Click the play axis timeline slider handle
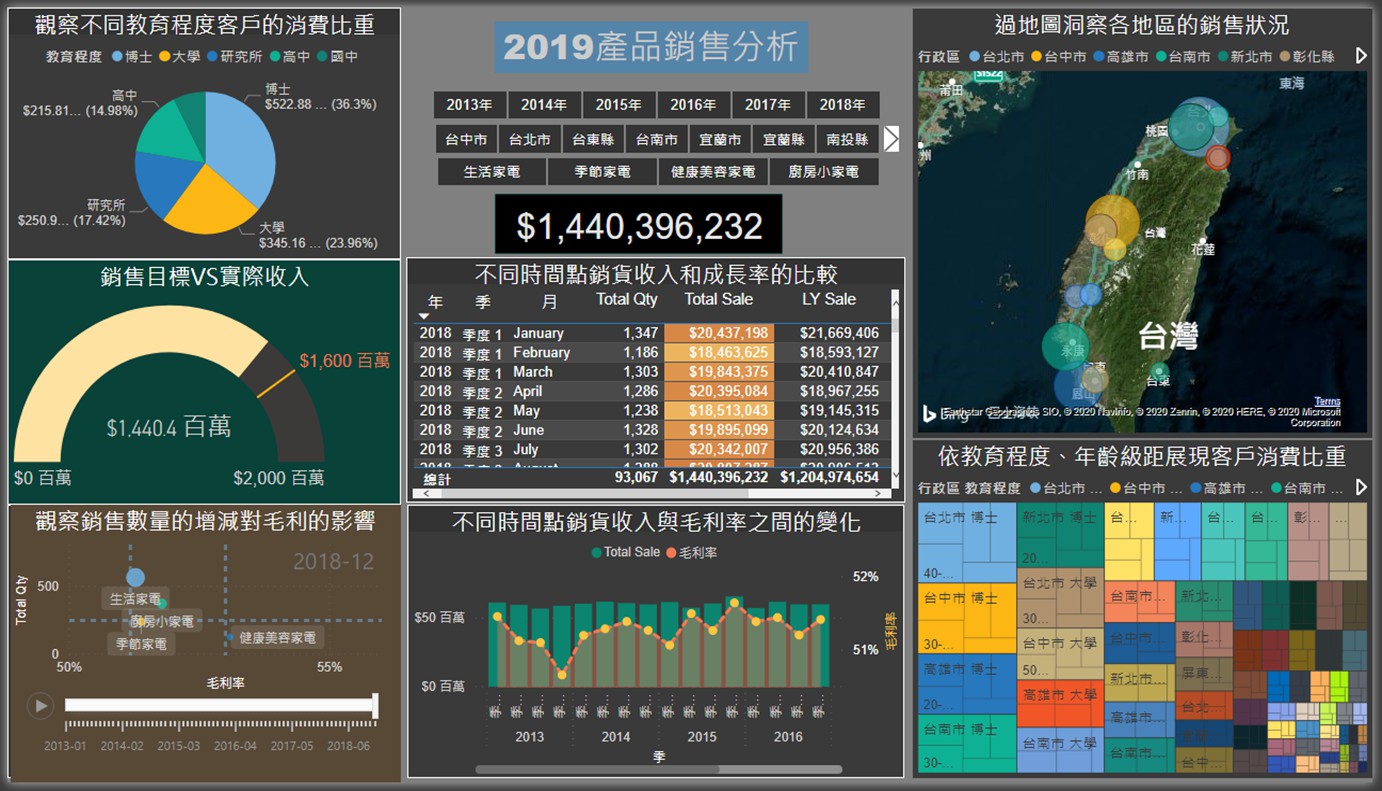Image resolution: width=1382 pixels, height=791 pixels. coord(375,705)
